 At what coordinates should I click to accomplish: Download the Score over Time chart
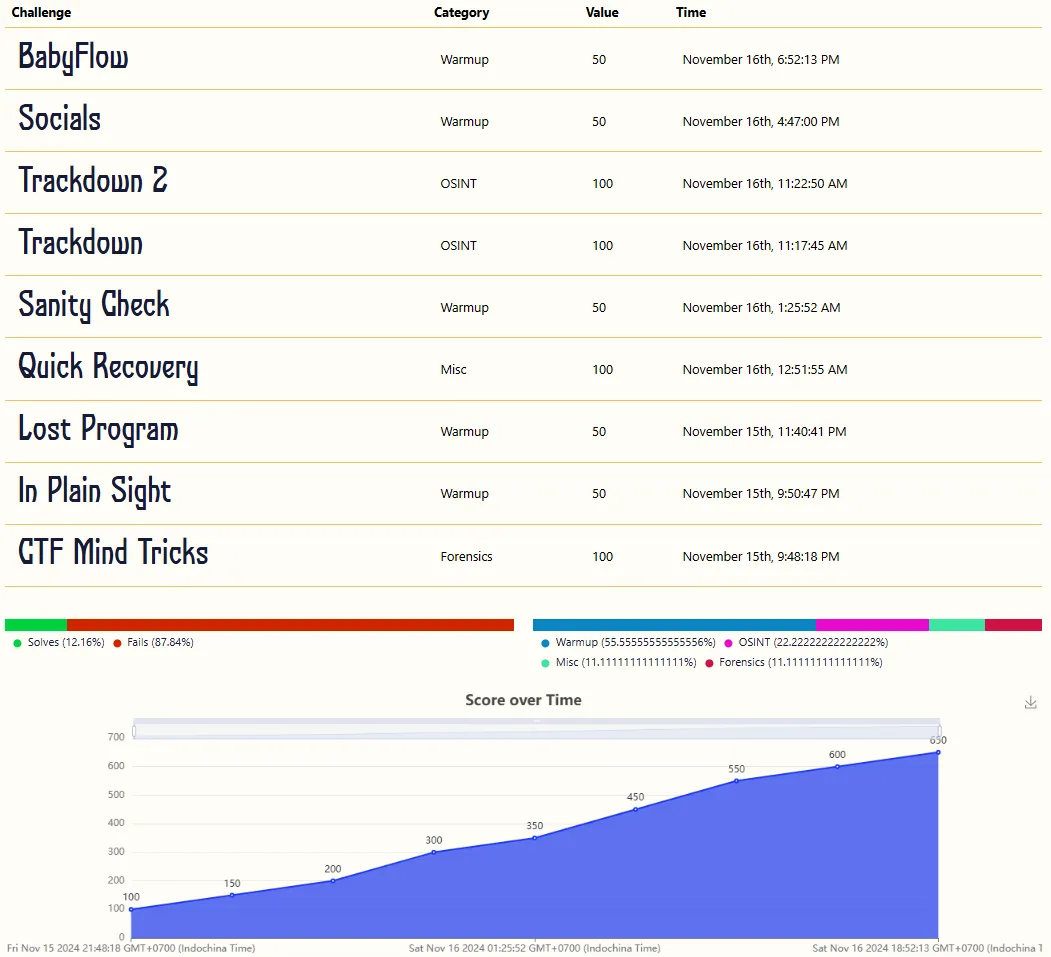1030,703
